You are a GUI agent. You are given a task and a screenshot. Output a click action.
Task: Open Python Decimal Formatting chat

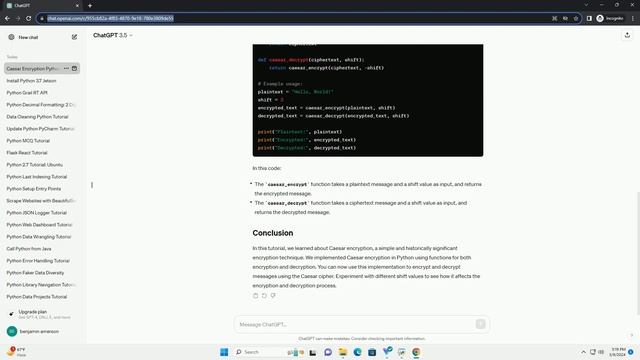[x=42, y=105]
